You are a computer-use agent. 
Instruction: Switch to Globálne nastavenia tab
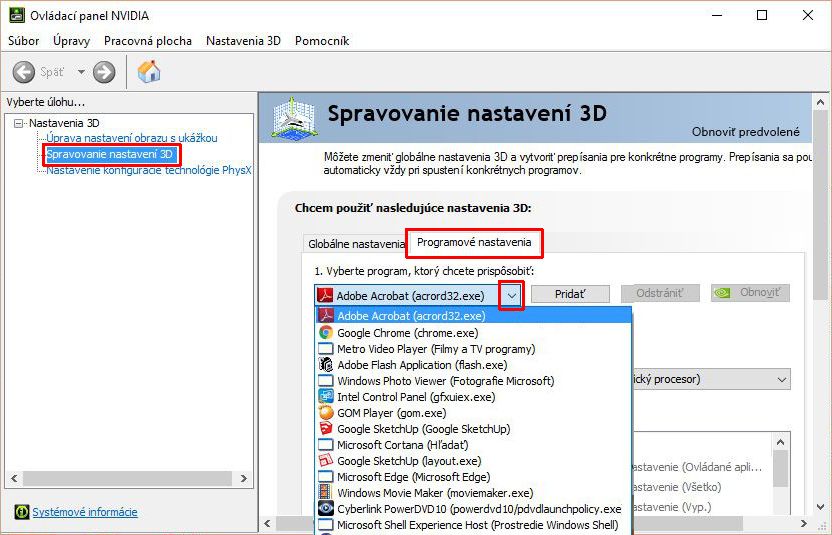(x=356, y=244)
